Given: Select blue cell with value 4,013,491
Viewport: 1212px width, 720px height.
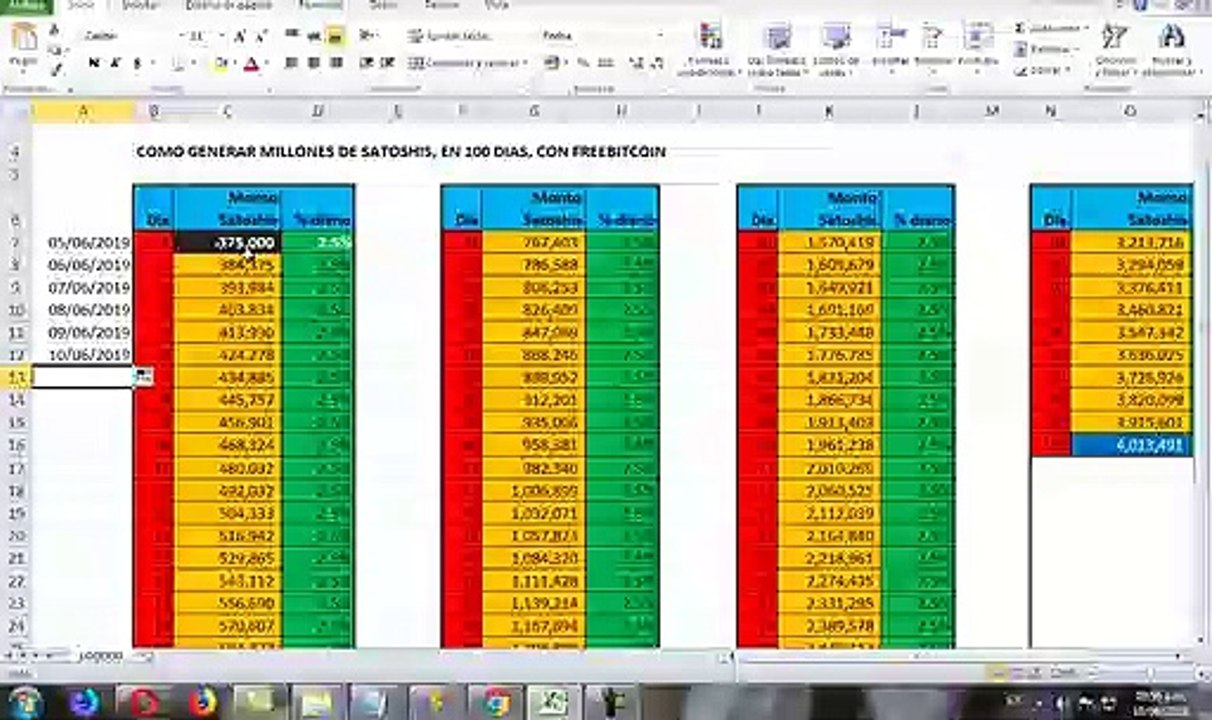Looking at the screenshot, I should click(x=1131, y=444).
